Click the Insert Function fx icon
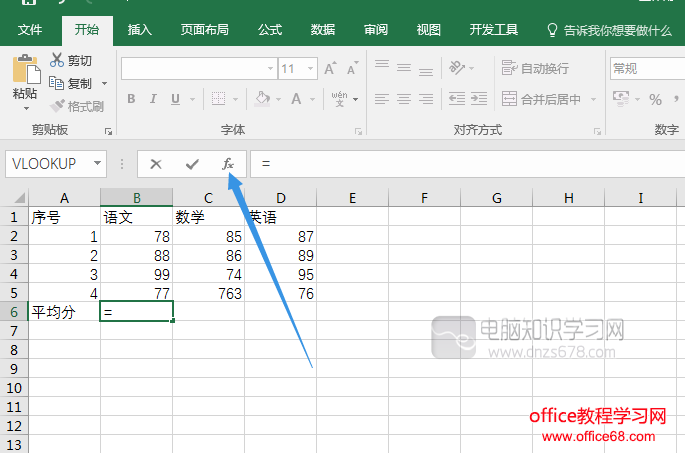Image resolution: width=685 pixels, height=453 pixels. pos(228,164)
